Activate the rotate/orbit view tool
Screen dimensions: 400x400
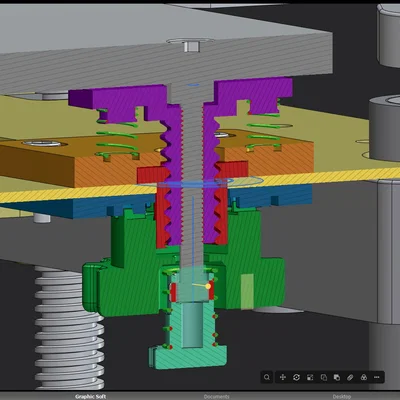[296, 377]
